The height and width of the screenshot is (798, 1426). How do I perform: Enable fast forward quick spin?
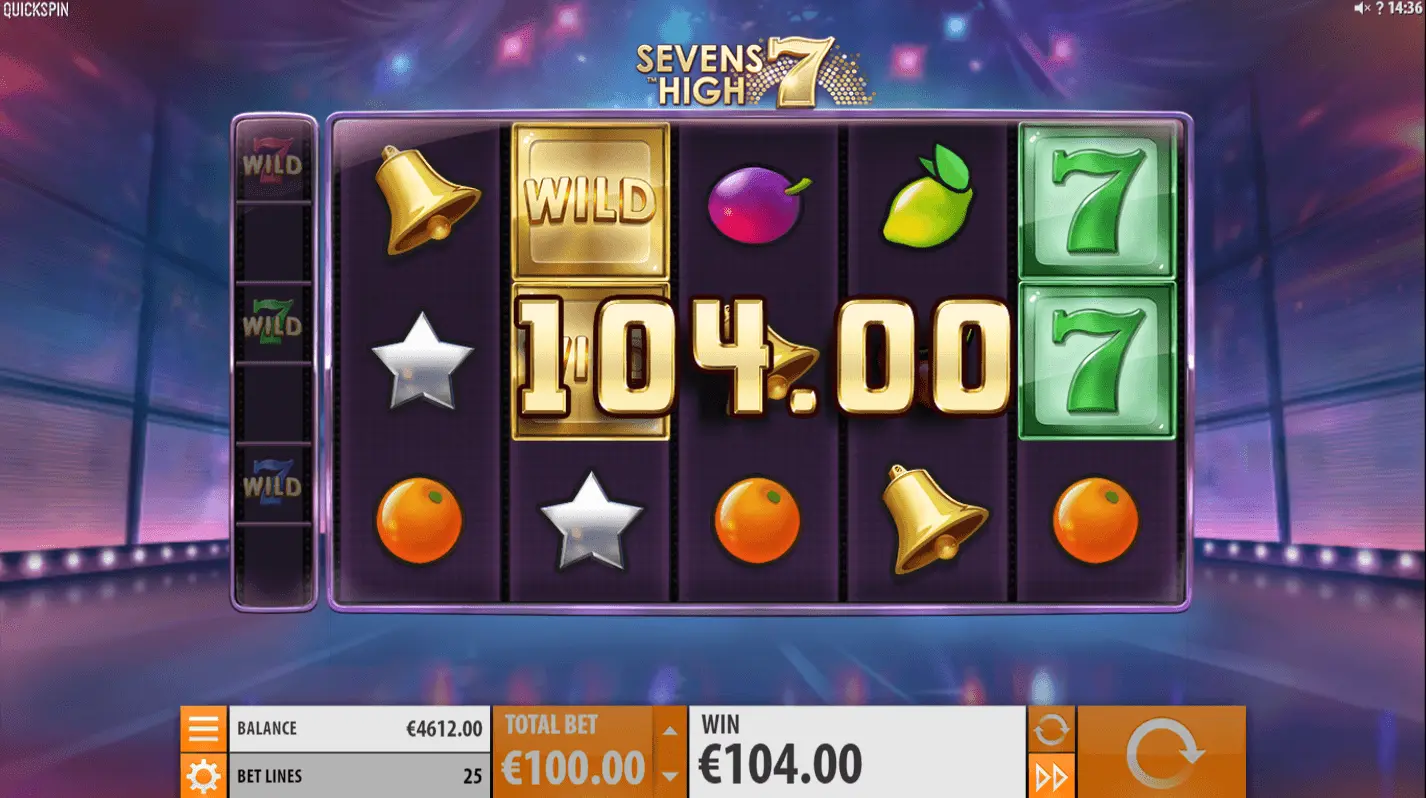pos(1051,776)
